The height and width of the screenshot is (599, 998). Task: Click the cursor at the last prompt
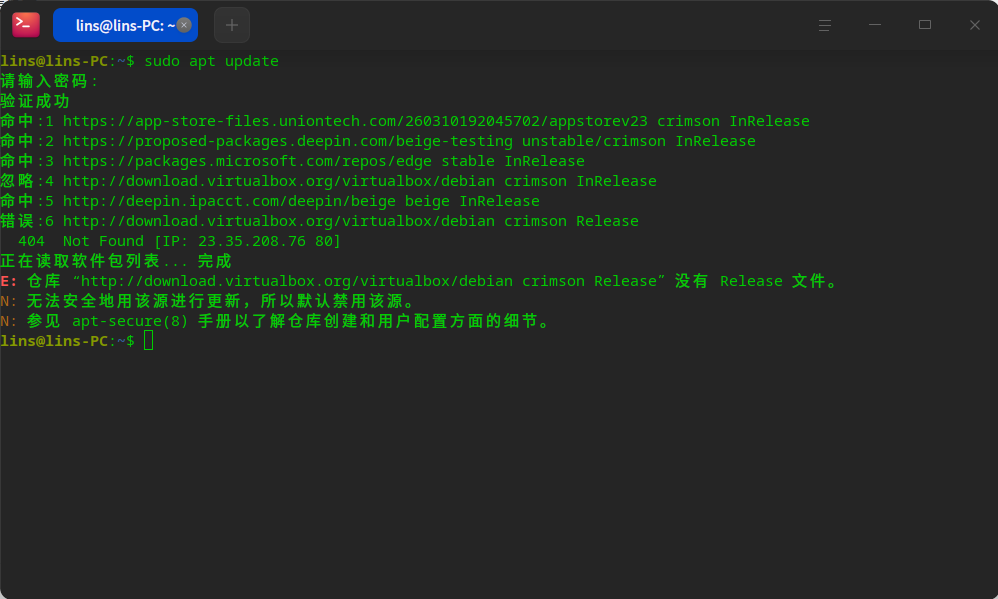tap(148, 341)
